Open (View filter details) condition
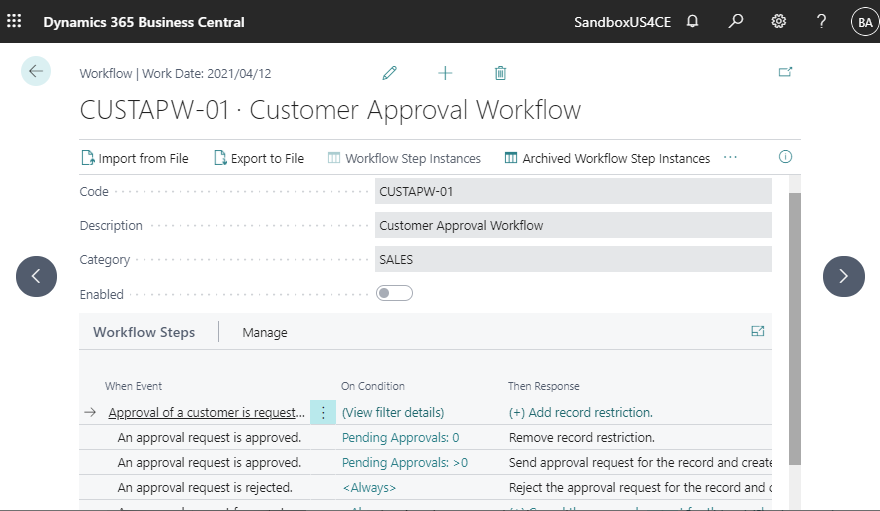The width and height of the screenshot is (880, 511). [x=393, y=413]
